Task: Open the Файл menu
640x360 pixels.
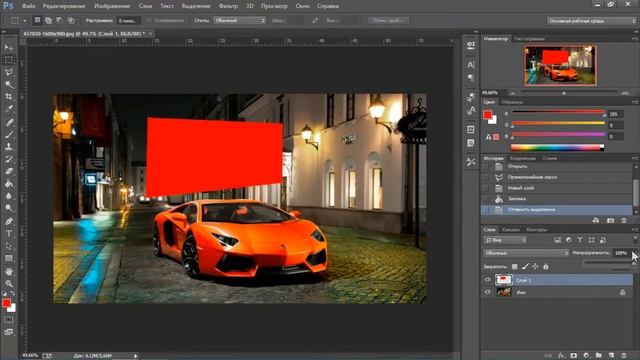Action: [x=28, y=6]
